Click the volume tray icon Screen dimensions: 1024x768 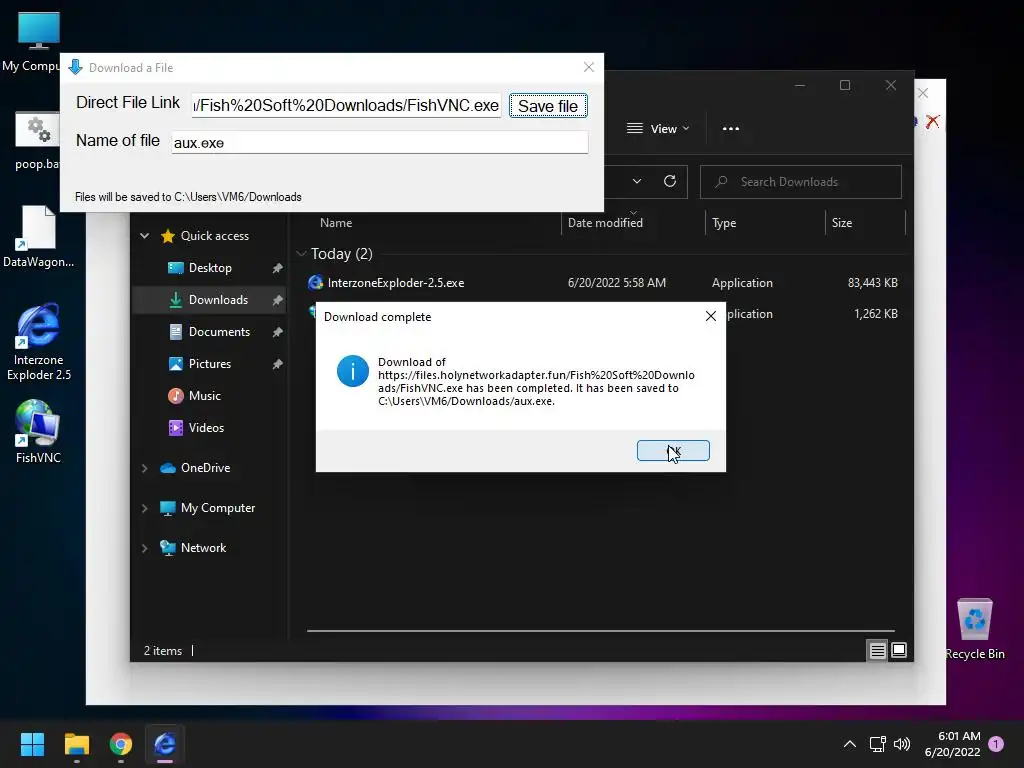click(902, 744)
